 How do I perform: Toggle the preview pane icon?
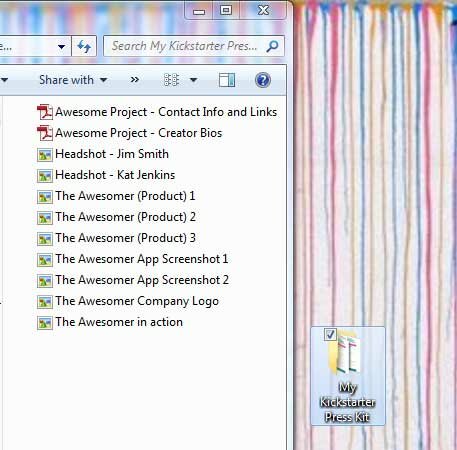pyautogui.click(x=227, y=80)
